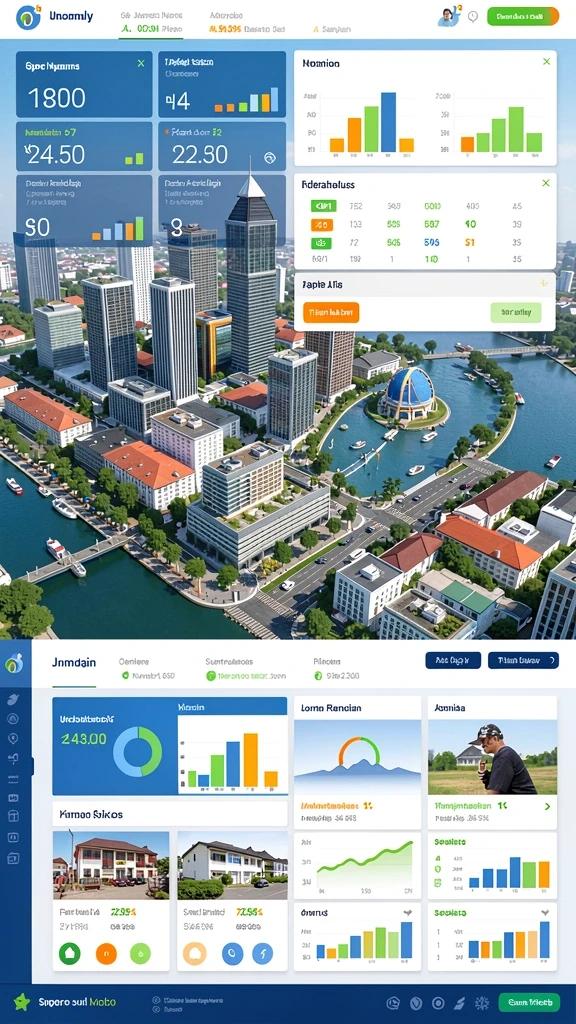The height and width of the screenshot is (1024, 576).
Task: Close the 1800 stat card
Action: [x=141, y=63]
